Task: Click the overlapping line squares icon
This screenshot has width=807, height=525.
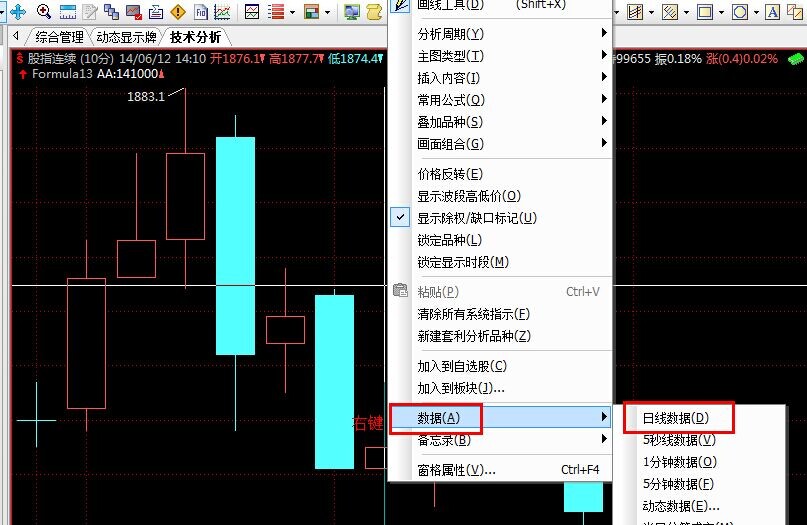Action: click(x=795, y=11)
